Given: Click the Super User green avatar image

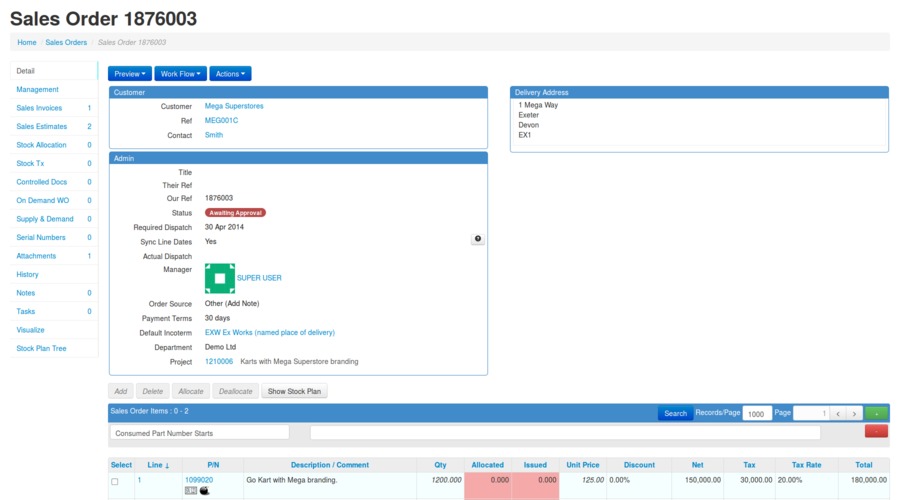Looking at the screenshot, I should (x=219, y=278).
